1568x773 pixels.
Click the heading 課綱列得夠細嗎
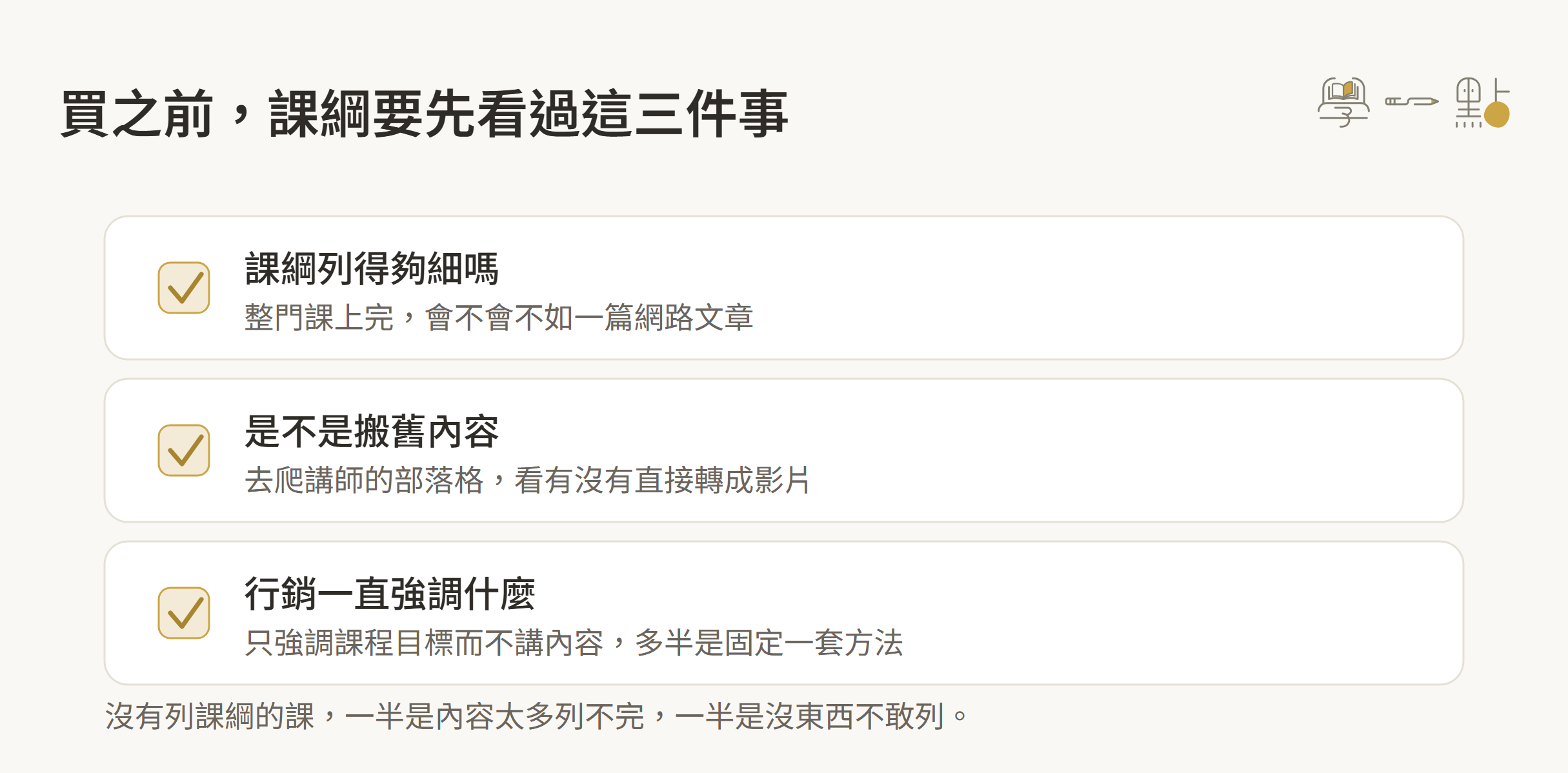[372, 268]
